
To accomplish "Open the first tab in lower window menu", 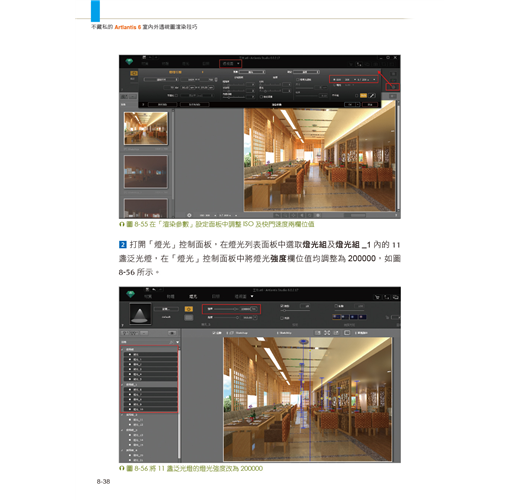I will pyautogui.click(x=148, y=296).
